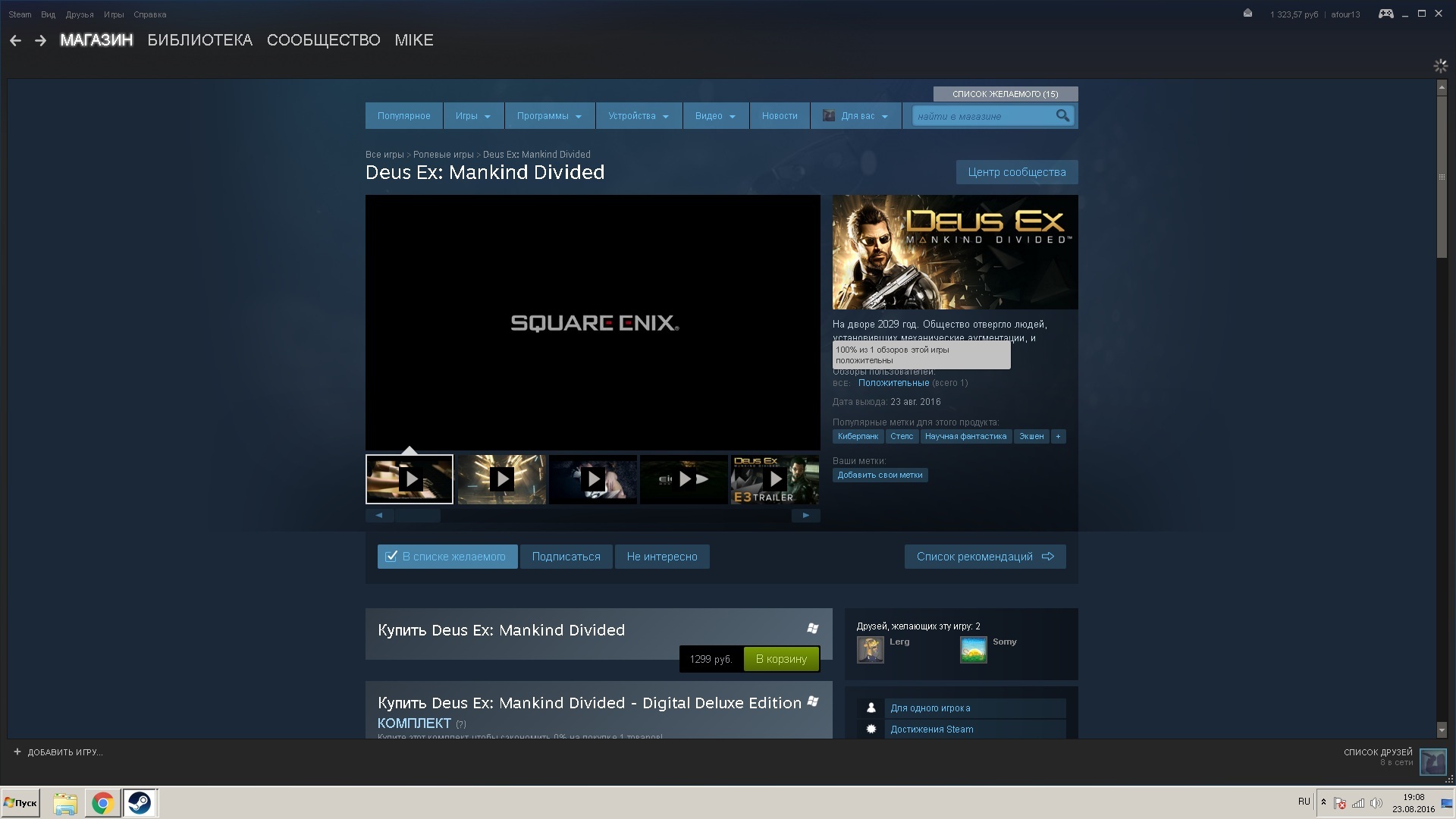Screen dimensions: 1456x819
Task: Open the volume tray icon
Action: pyautogui.click(x=1376, y=803)
